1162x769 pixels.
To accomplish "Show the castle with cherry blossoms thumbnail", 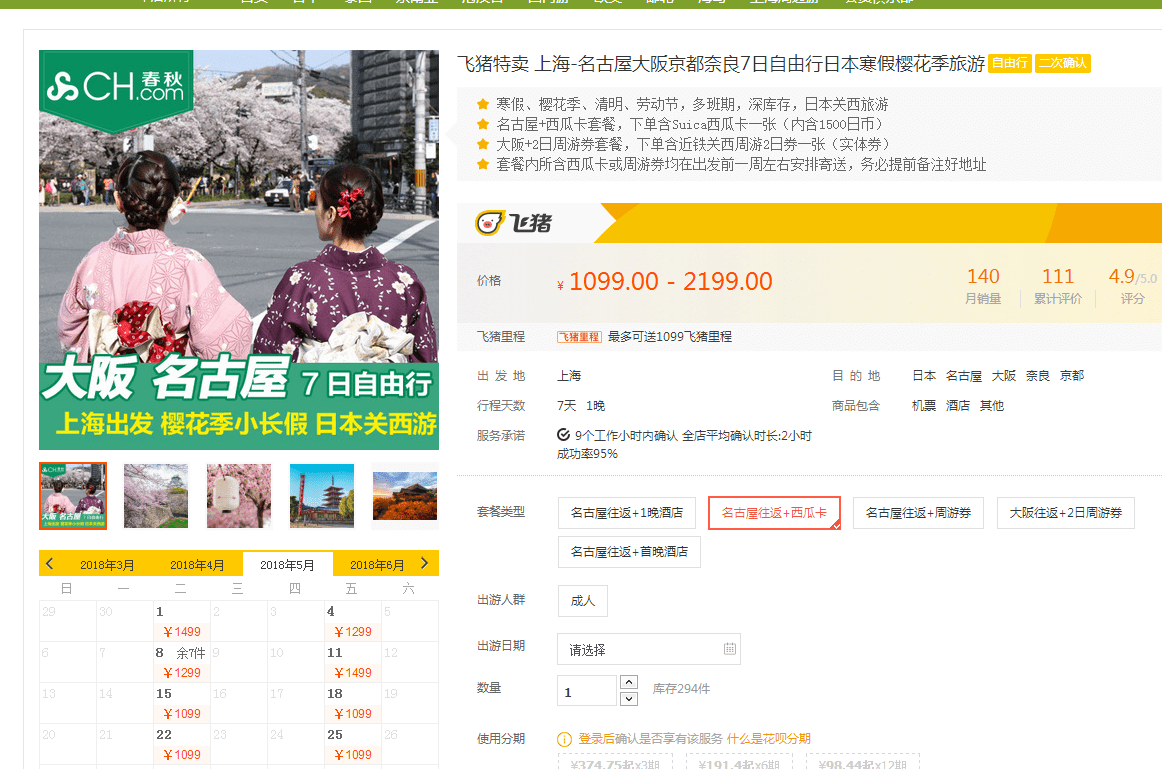I will point(156,496).
